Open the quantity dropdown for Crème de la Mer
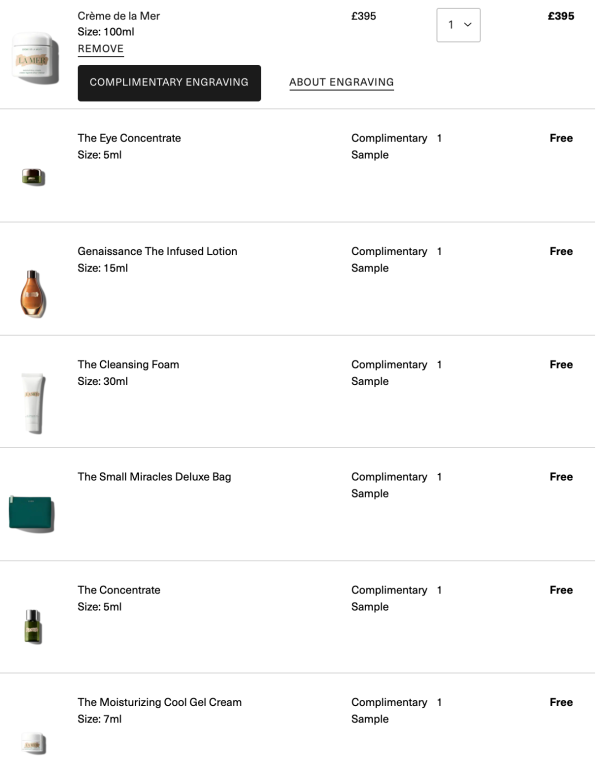 (458, 25)
